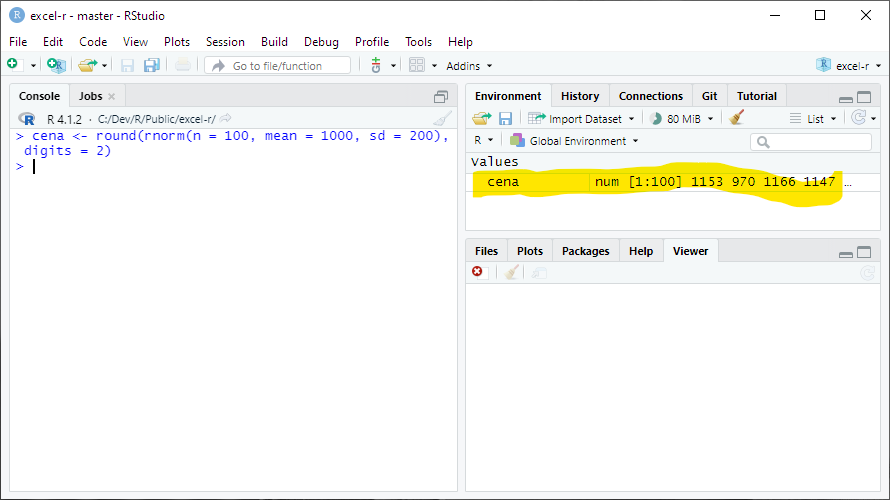Click the Refresh environment icon

click(x=858, y=117)
